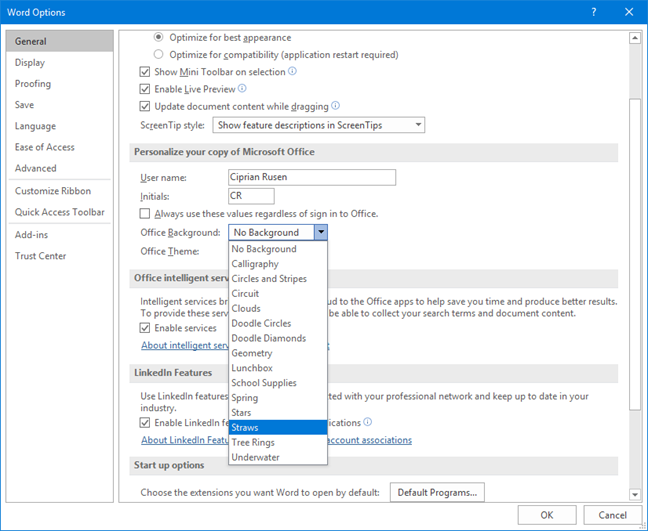Click the info icon beside Enable Live Preview
Image resolution: width=648 pixels, height=531 pixels.
[x=242, y=88]
